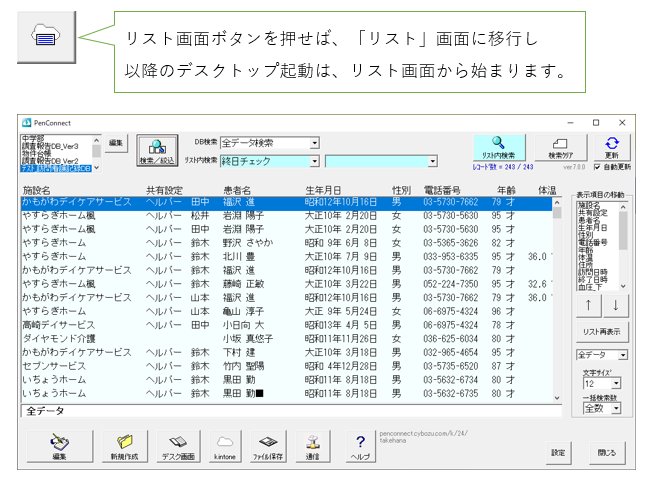The height and width of the screenshot is (483, 652).
Task: Select 体温 in 表示項目の移動 list
Action: [x=585, y=258]
